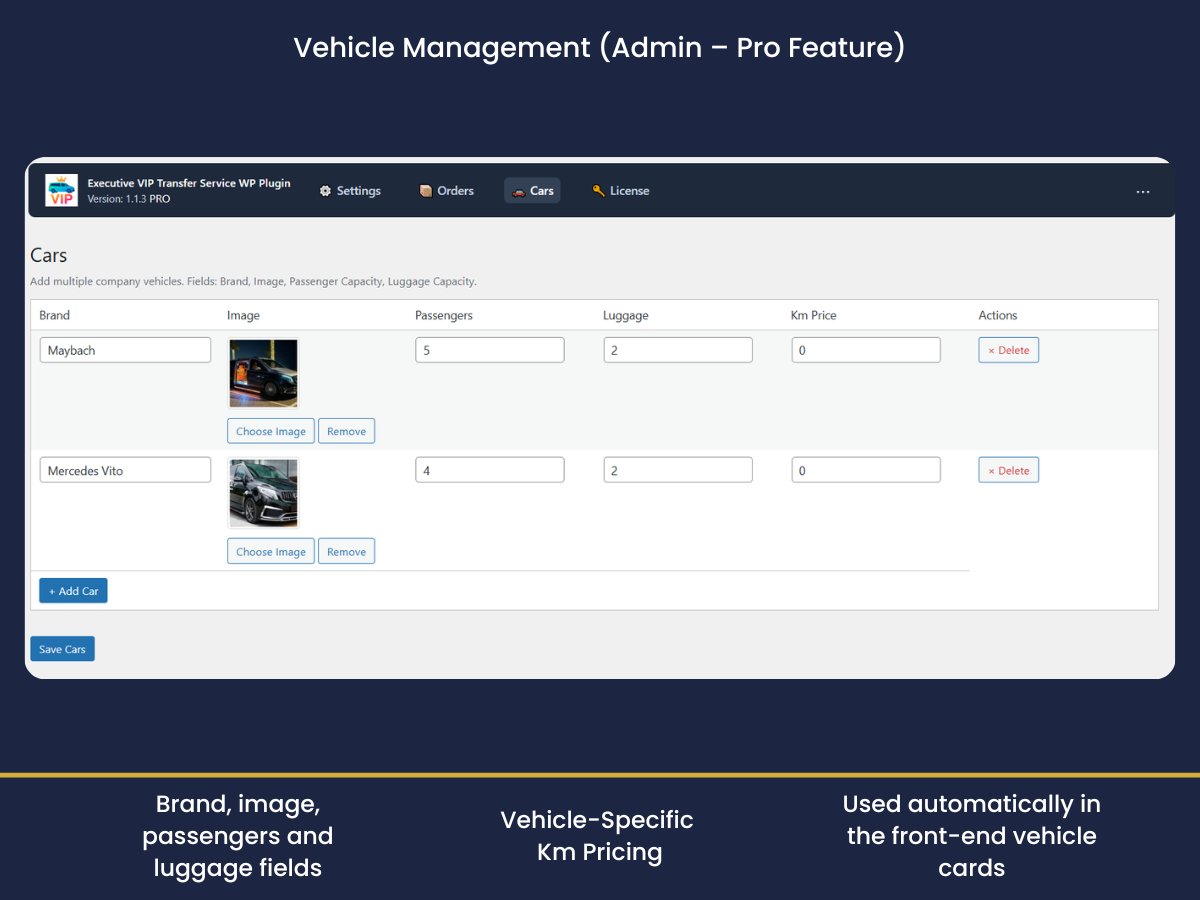Image resolution: width=1200 pixels, height=900 pixels.
Task: Click the Maybach brand name field
Action: [x=125, y=350]
